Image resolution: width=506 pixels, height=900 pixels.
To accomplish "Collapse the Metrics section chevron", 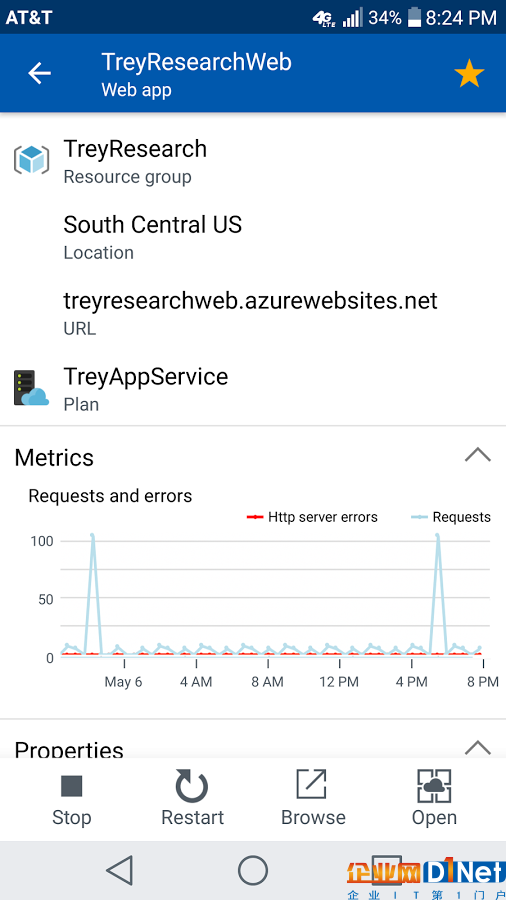I will click(477, 455).
